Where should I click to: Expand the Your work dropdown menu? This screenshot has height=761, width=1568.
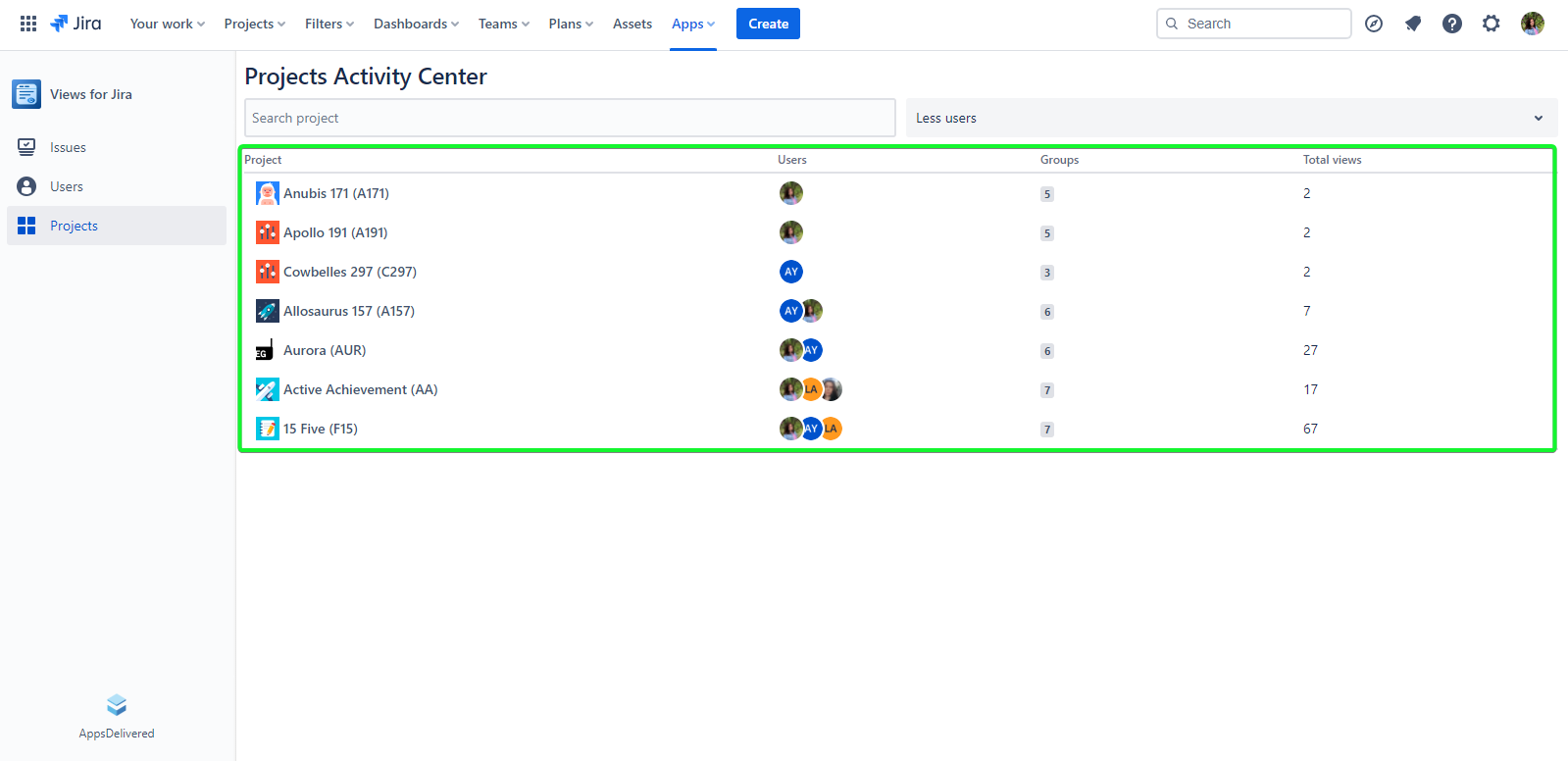[x=167, y=24]
